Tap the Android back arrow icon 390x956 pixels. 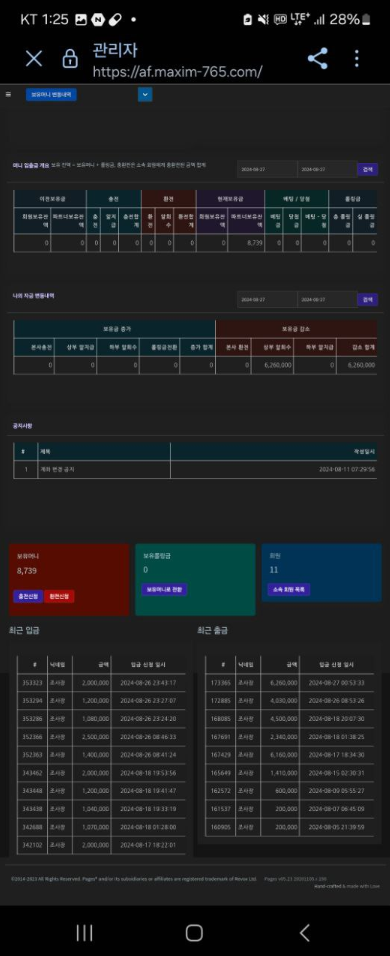(304, 932)
